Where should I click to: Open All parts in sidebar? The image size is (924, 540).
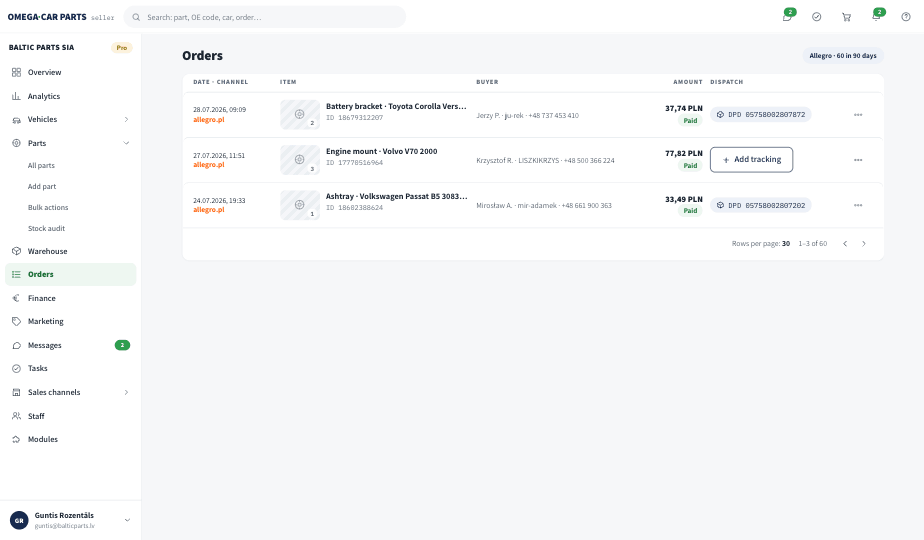(x=41, y=166)
